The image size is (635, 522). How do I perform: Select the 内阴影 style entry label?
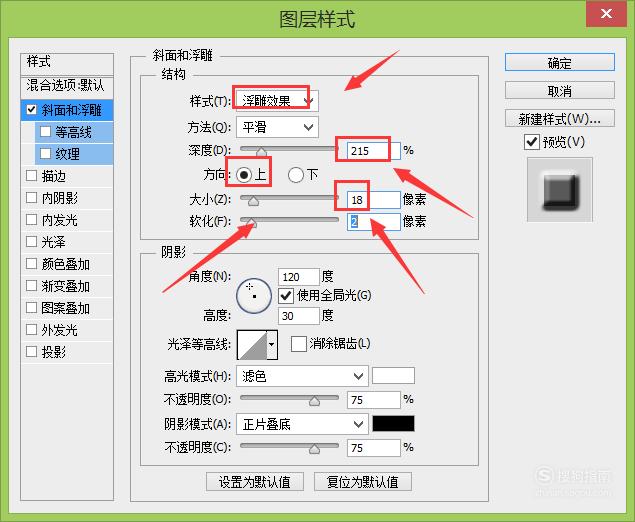pos(60,198)
